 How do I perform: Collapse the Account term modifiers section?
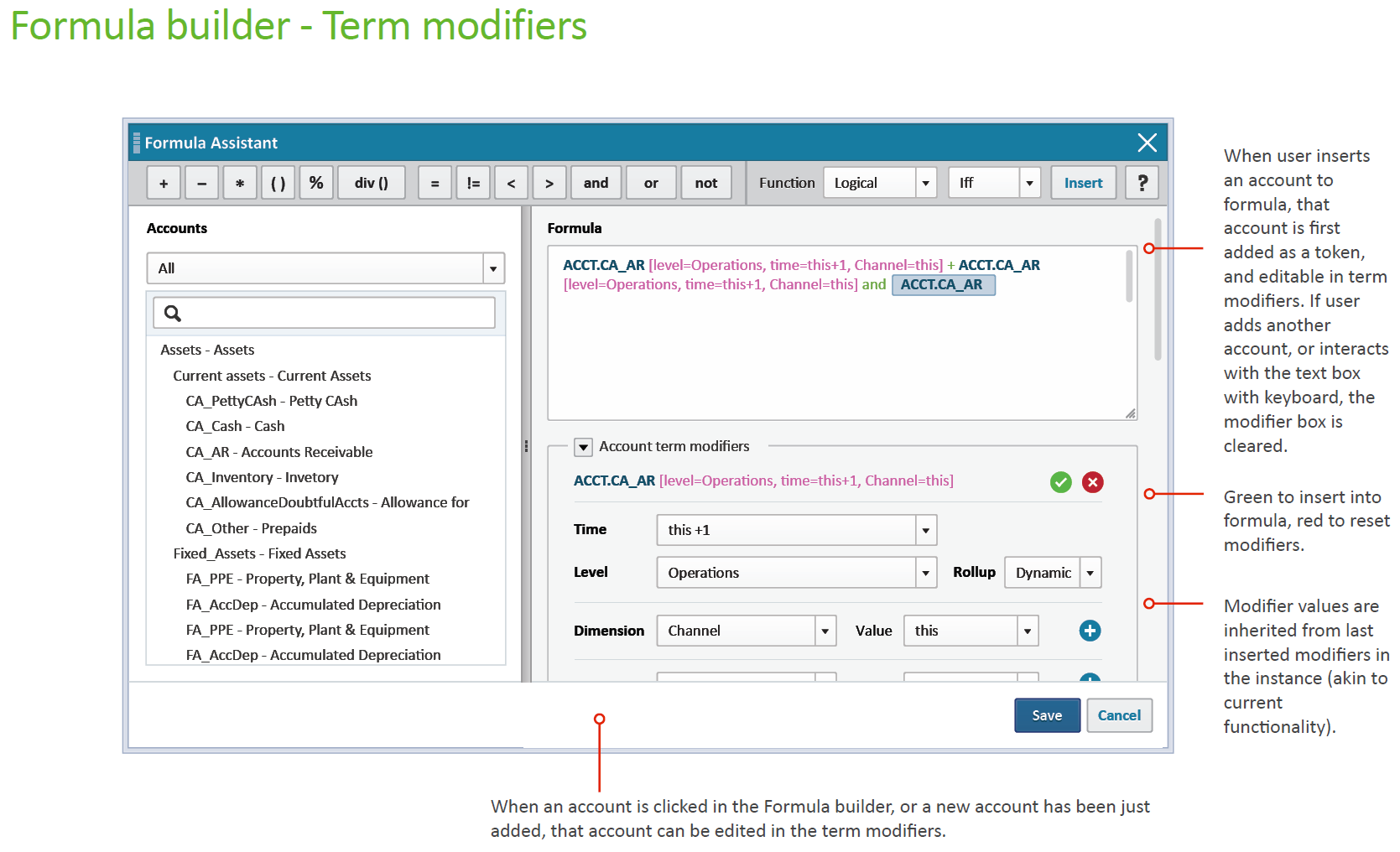pos(582,447)
